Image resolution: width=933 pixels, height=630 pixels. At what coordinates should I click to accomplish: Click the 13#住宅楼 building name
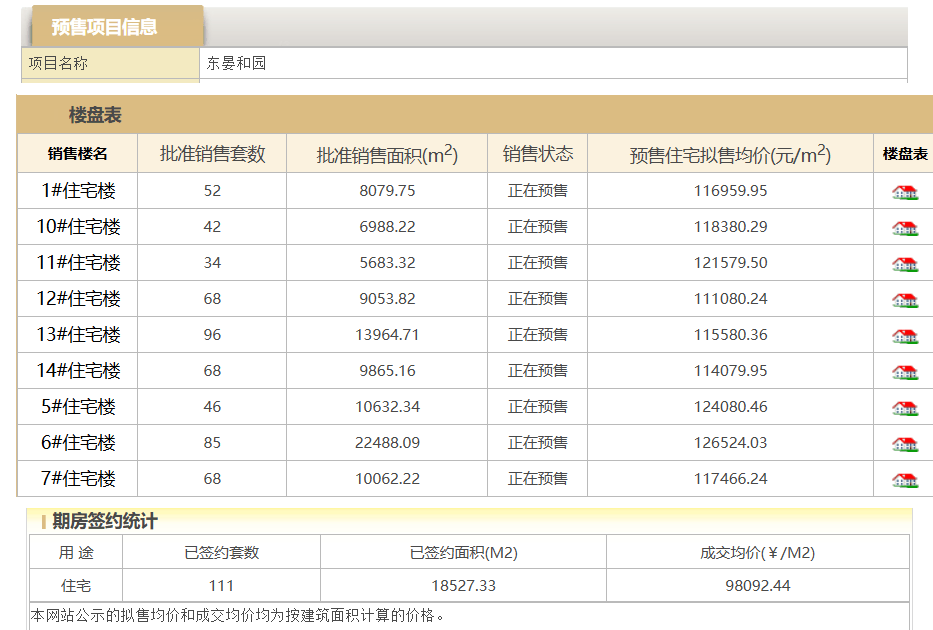78,335
